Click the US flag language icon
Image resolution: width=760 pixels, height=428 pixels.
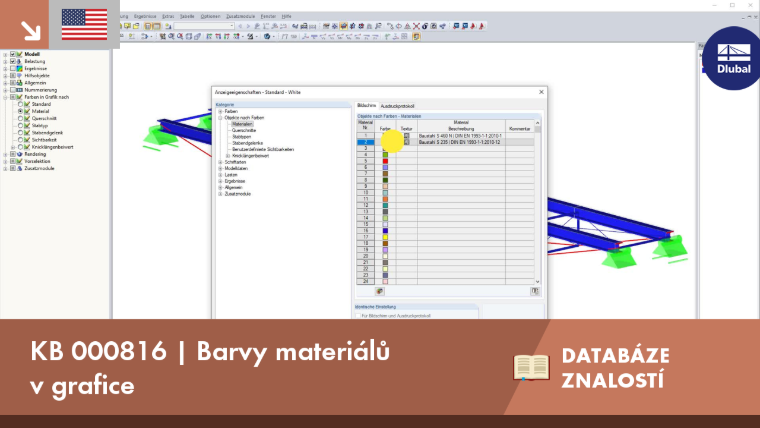[x=84, y=24]
